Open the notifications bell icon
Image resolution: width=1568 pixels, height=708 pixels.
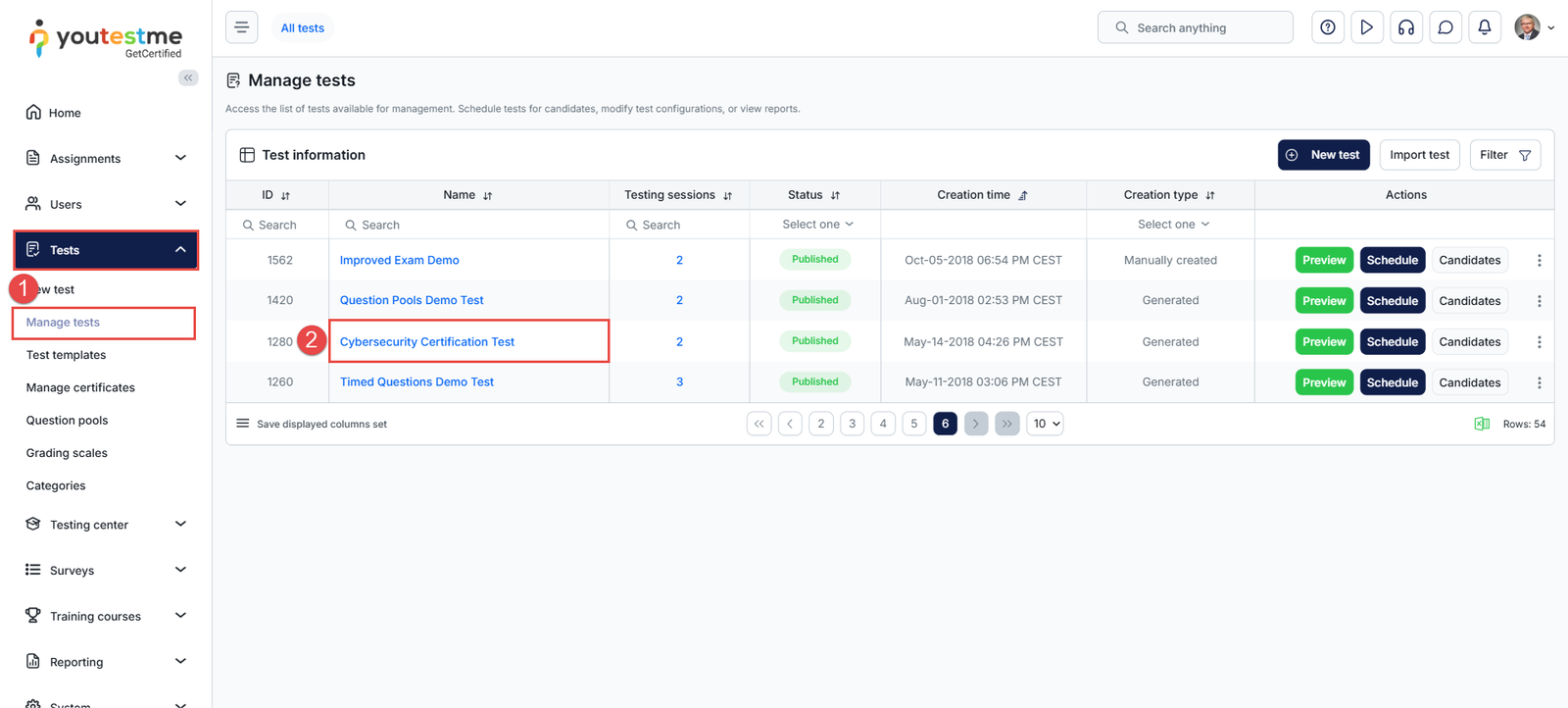click(1484, 27)
